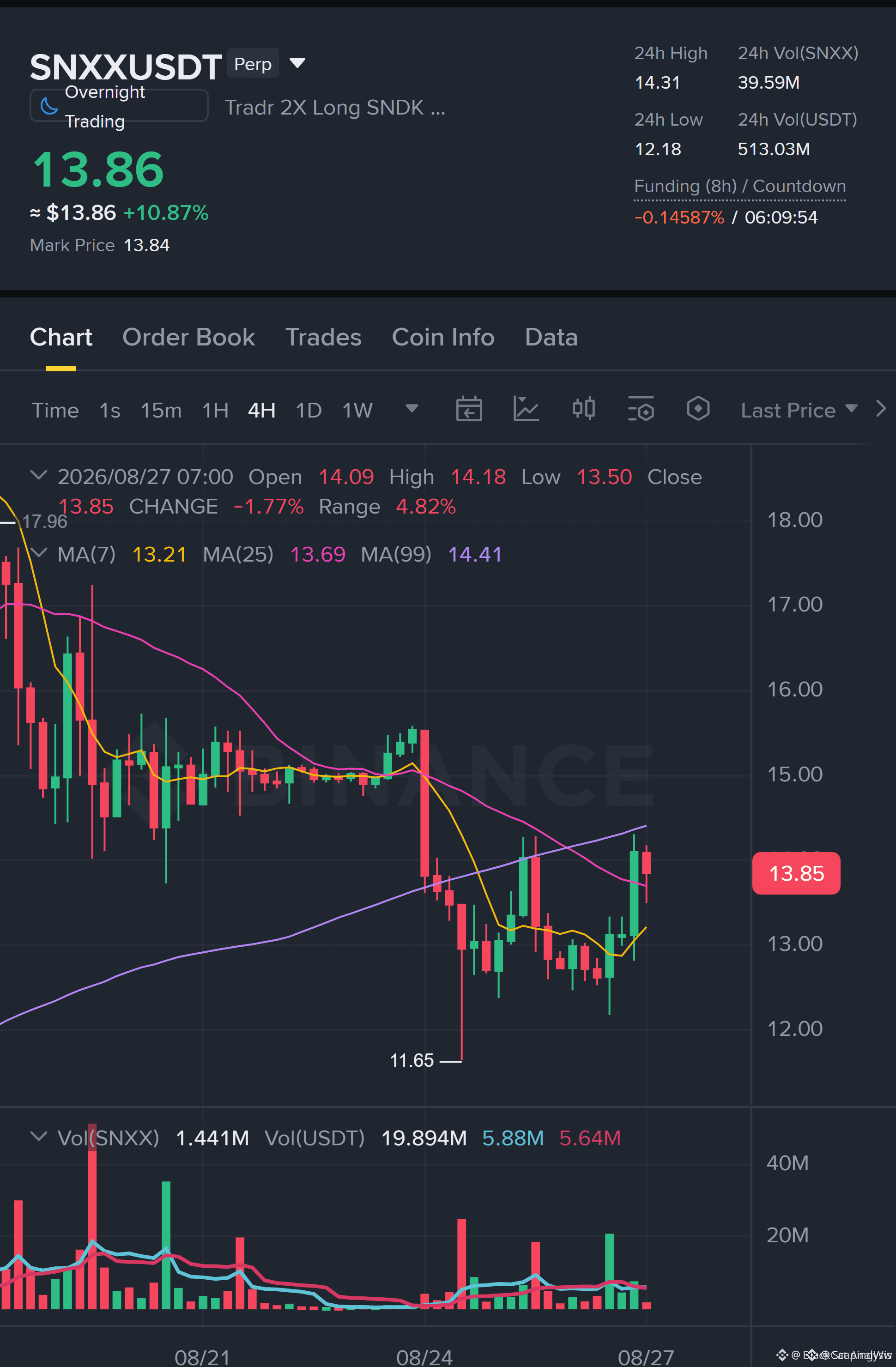Click the Overnight Trading moon icon
Viewport: 896px width, 1367px height.
pyautogui.click(x=49, y=106)
